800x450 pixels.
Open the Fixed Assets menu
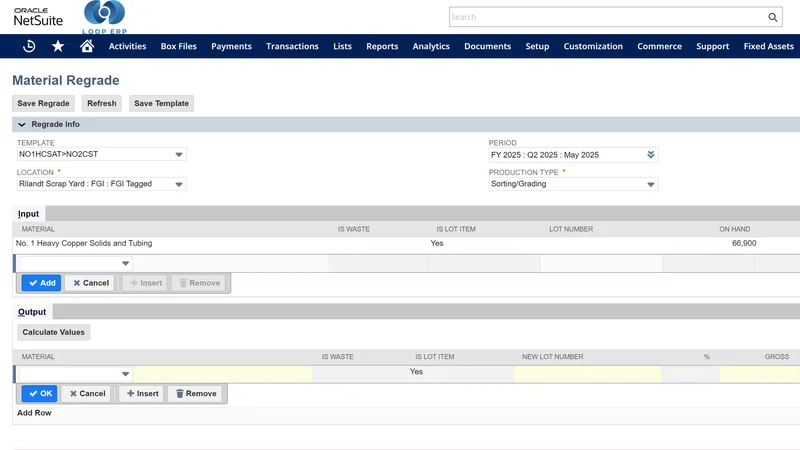(769, 46)
